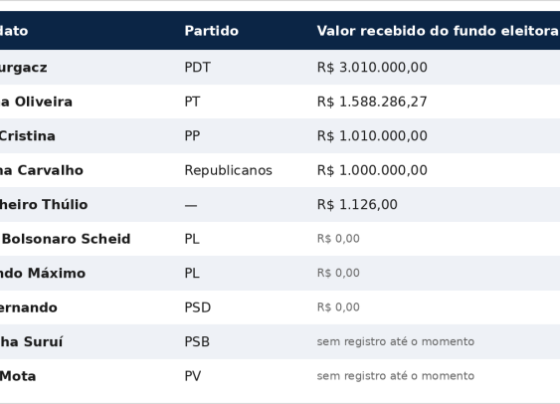Click the R$ 1.588.286,27 amount
The height and width of the screenshot is (404, 560).
point(372,102)
